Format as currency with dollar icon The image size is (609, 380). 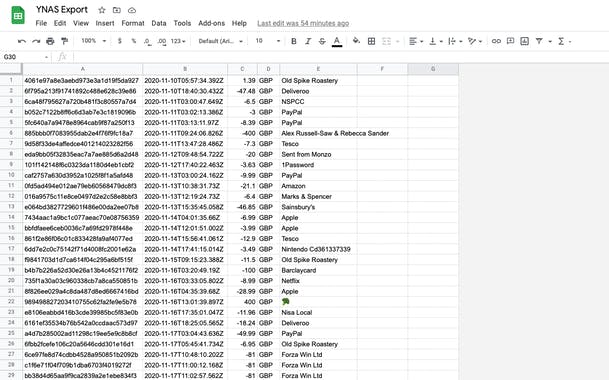120,41
